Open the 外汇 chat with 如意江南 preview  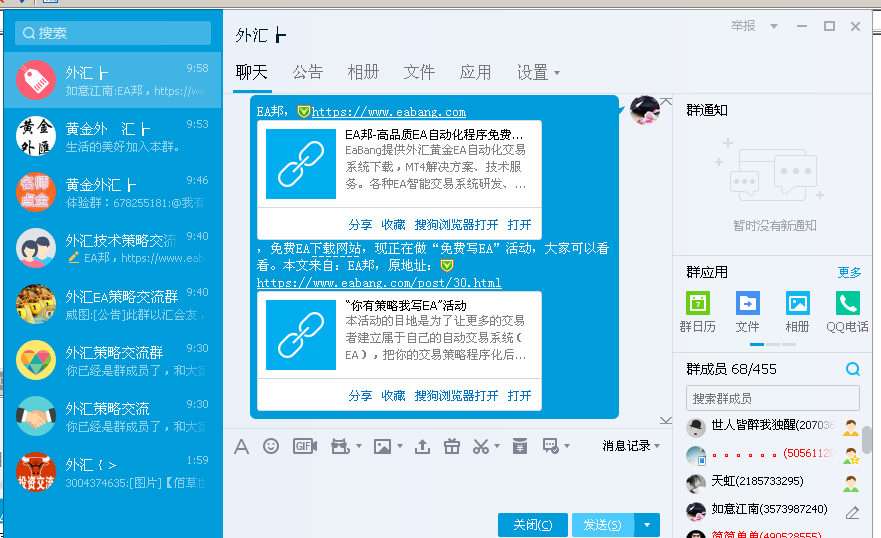pos(112,80)
